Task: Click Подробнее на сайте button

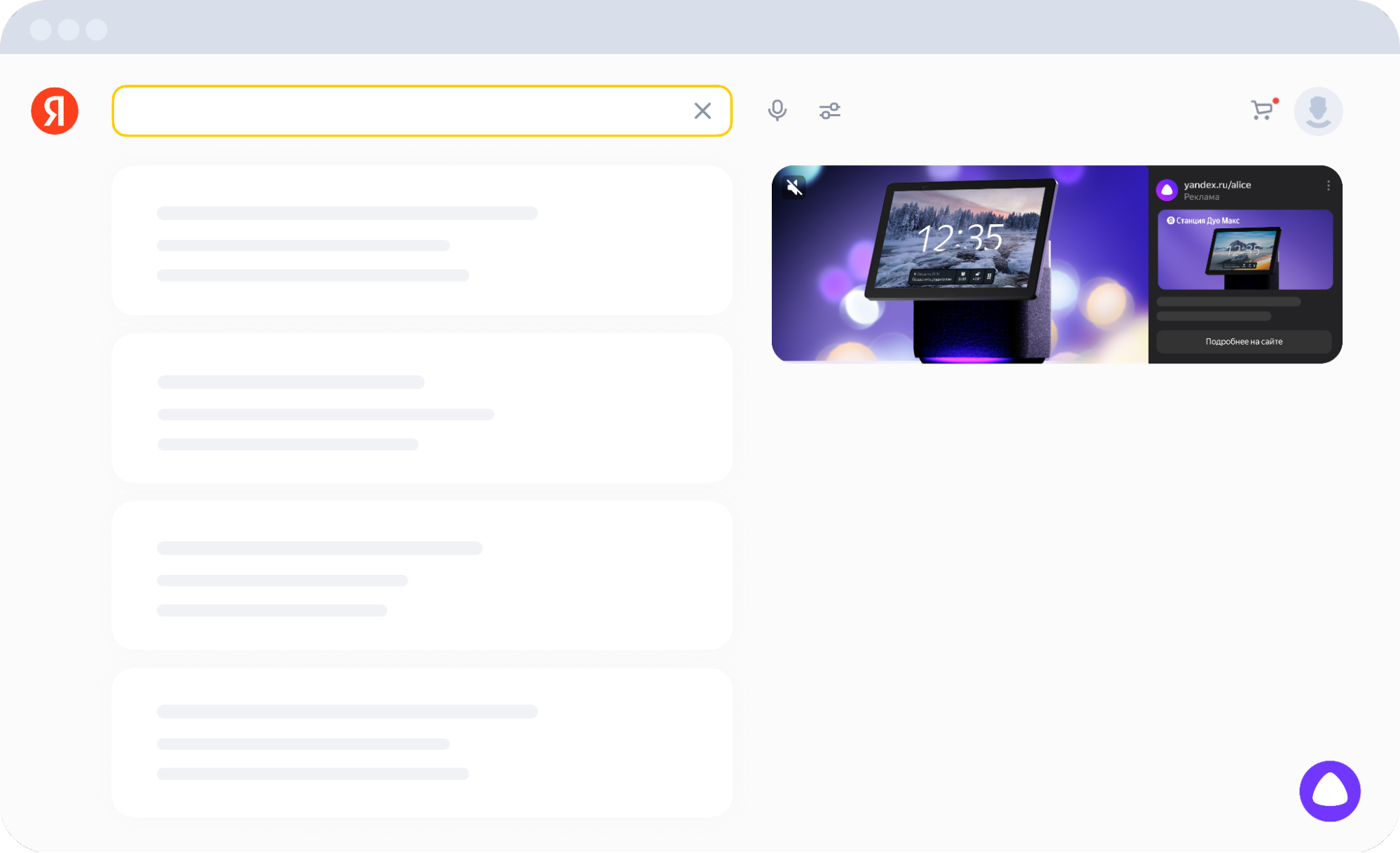Action: [1243, 342]
